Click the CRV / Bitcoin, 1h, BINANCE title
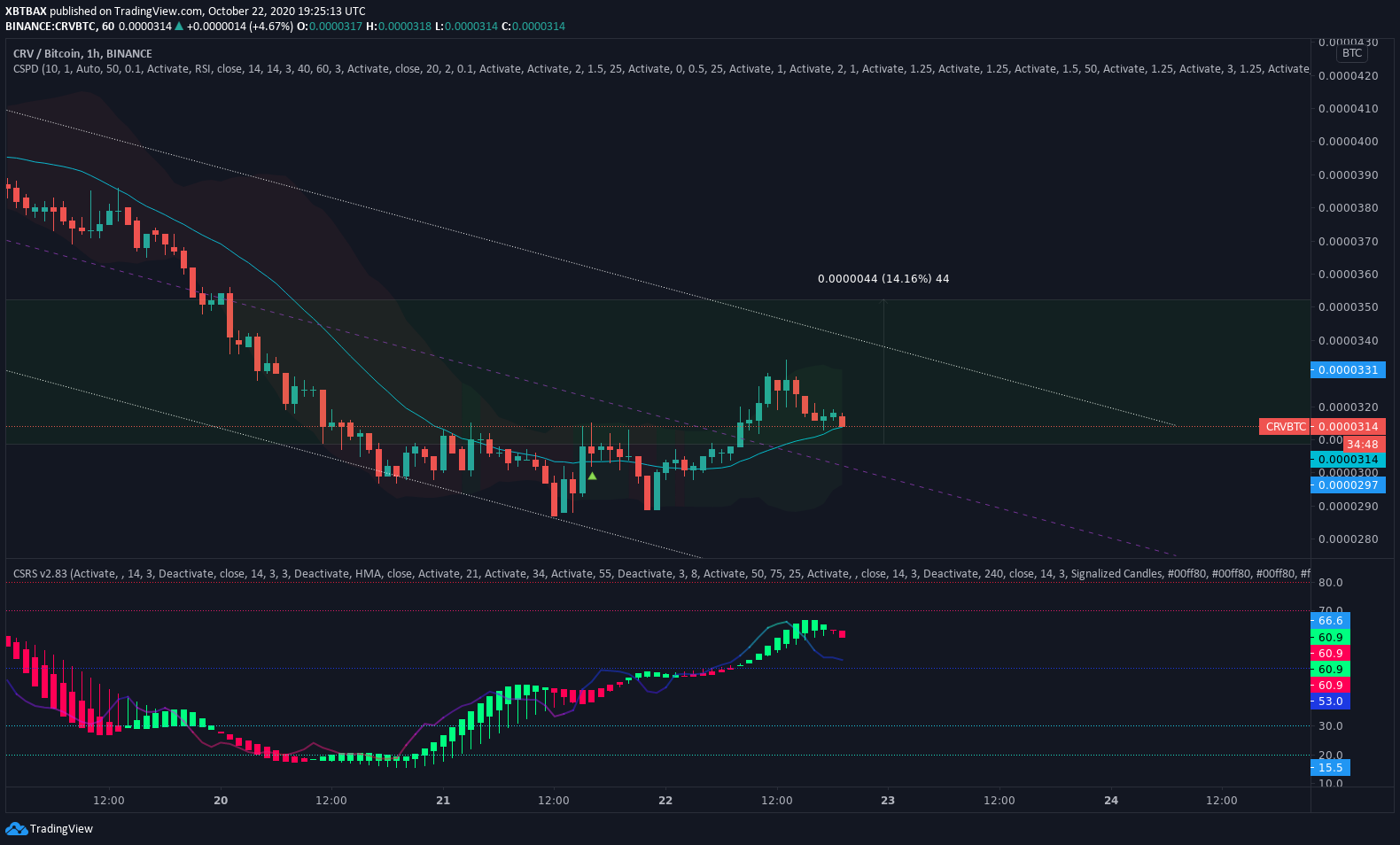Image resolution: width=1400 pixels, height=845 pixels. 82,54
